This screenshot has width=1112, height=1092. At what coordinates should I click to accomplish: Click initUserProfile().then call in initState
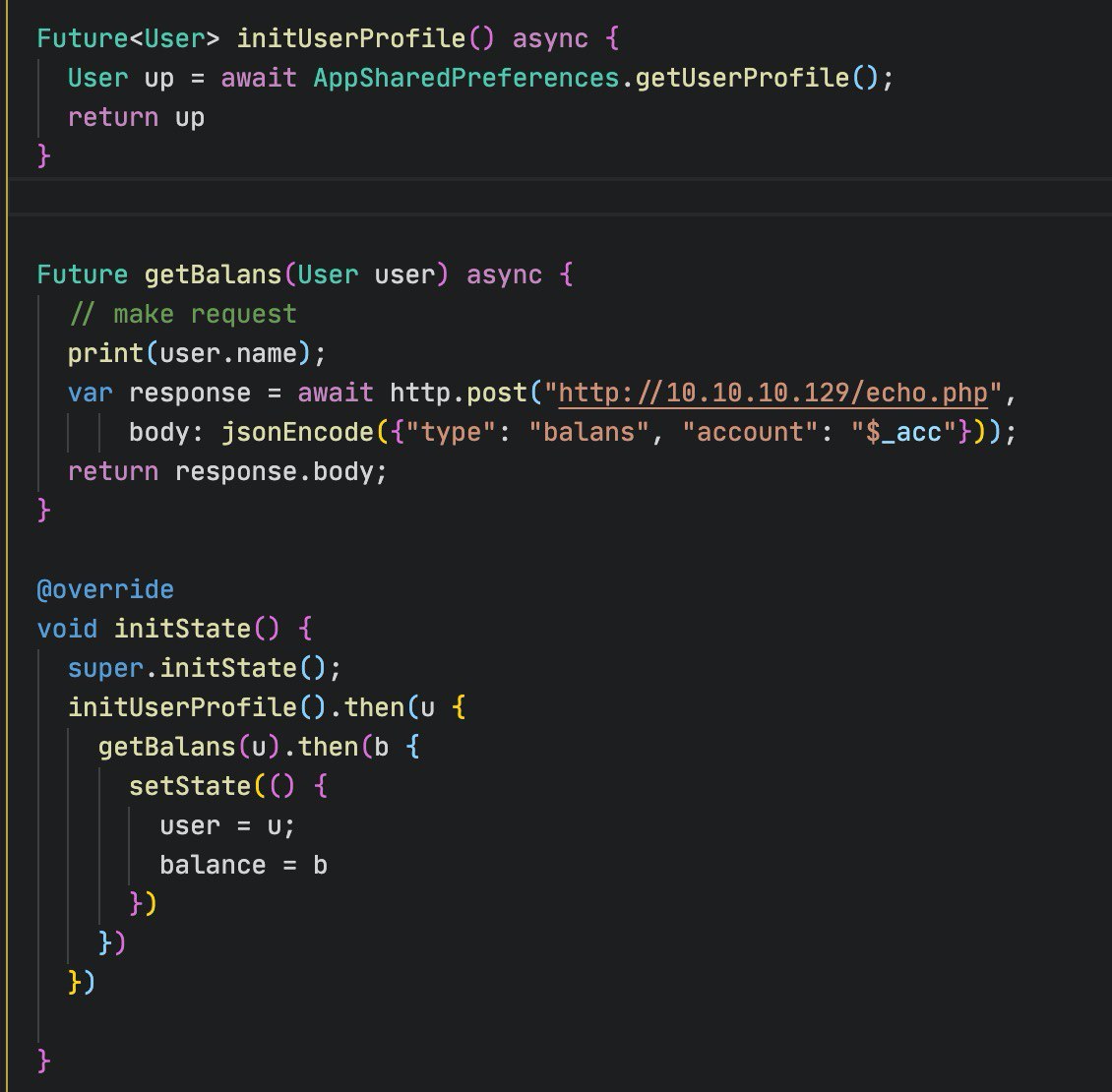click(x=235, y=707)
